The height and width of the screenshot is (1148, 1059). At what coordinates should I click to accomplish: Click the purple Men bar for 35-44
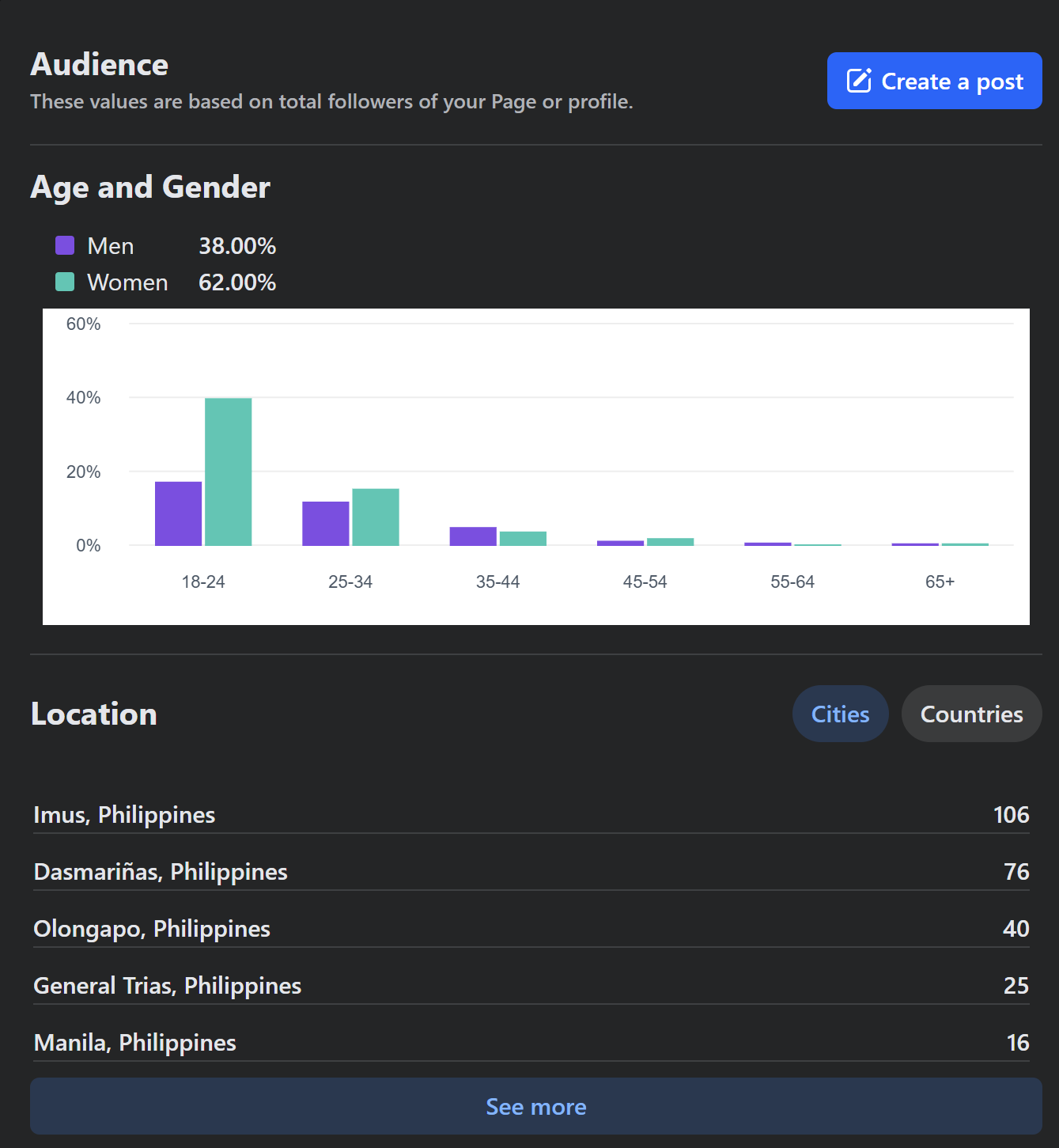(x=473, y=536)
